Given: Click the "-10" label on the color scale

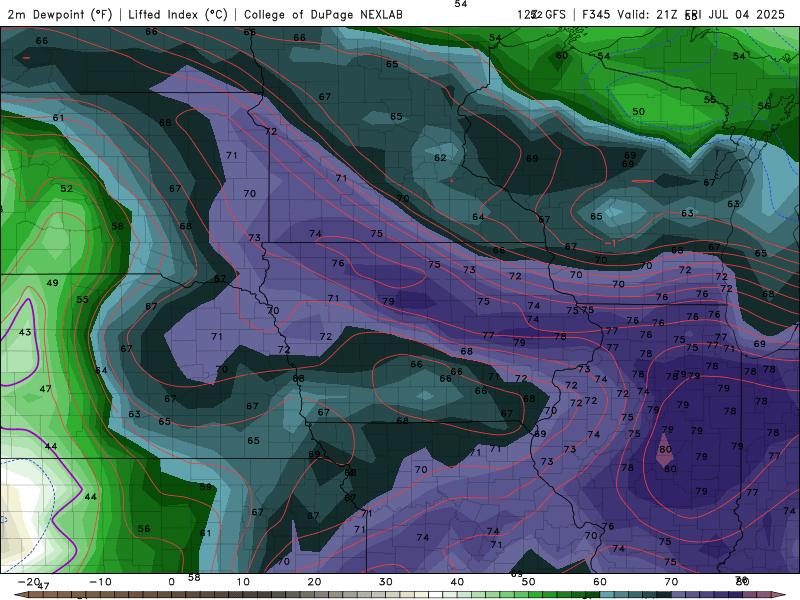Looking at the screenshot, I should pyautogui.click(x=100, y=582).
